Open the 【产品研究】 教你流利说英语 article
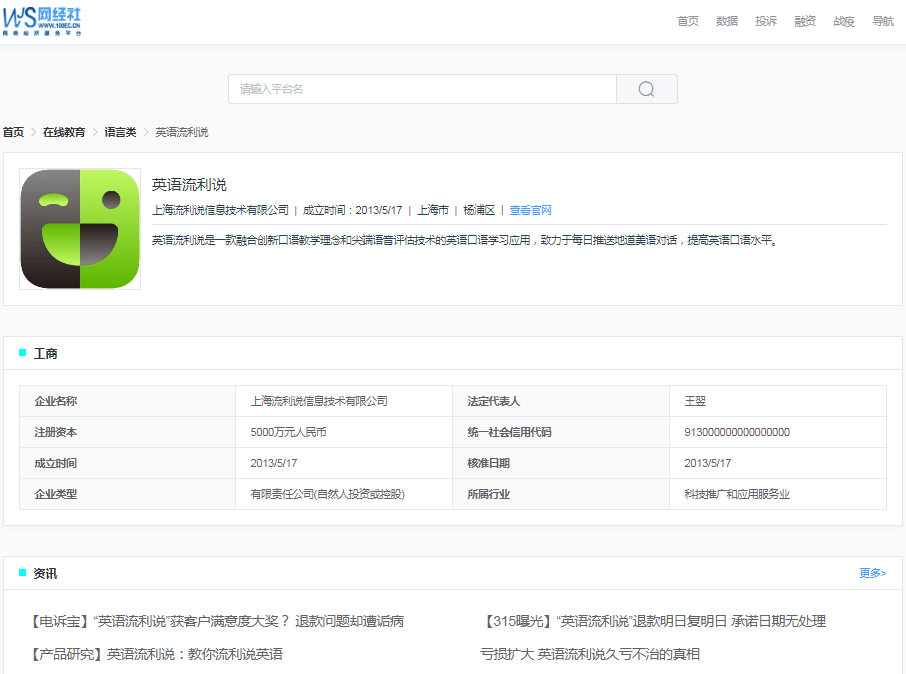The width and height of the screenshot is (906, 674). click(155, 654)
